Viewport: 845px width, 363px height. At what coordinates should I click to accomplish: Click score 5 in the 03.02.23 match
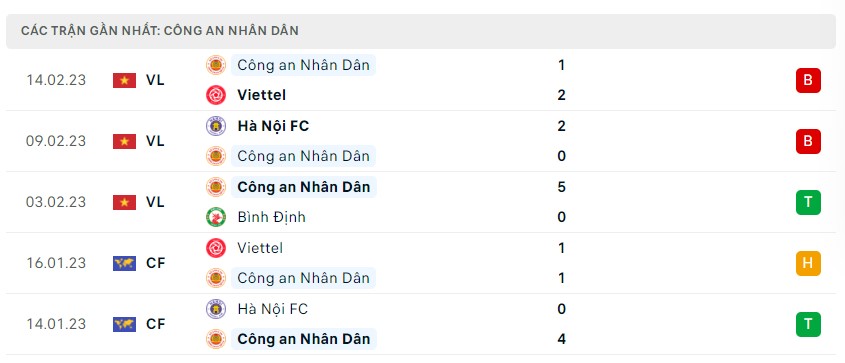click(562, 187)
